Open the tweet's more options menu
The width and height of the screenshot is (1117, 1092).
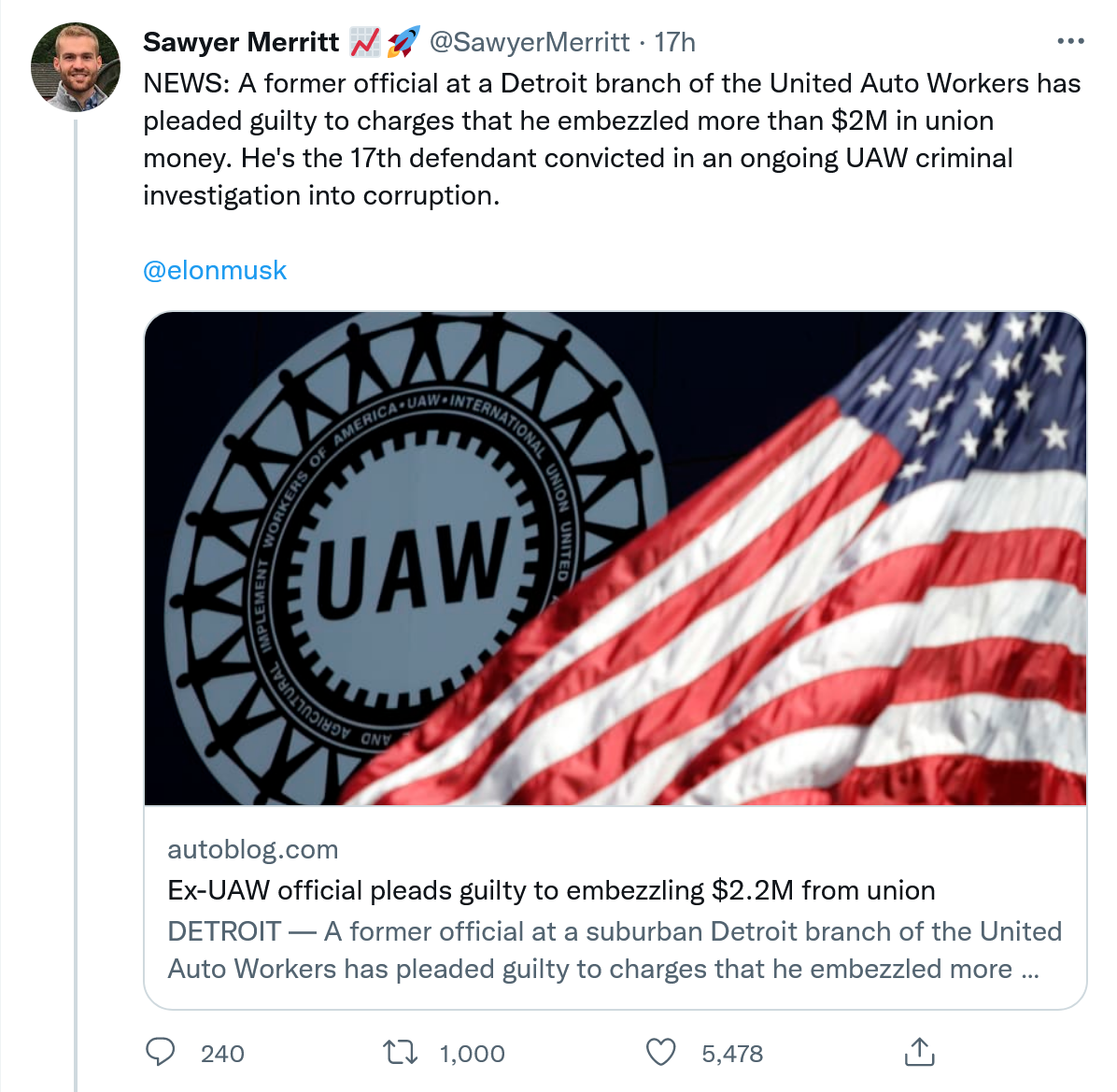(1070, 42)
